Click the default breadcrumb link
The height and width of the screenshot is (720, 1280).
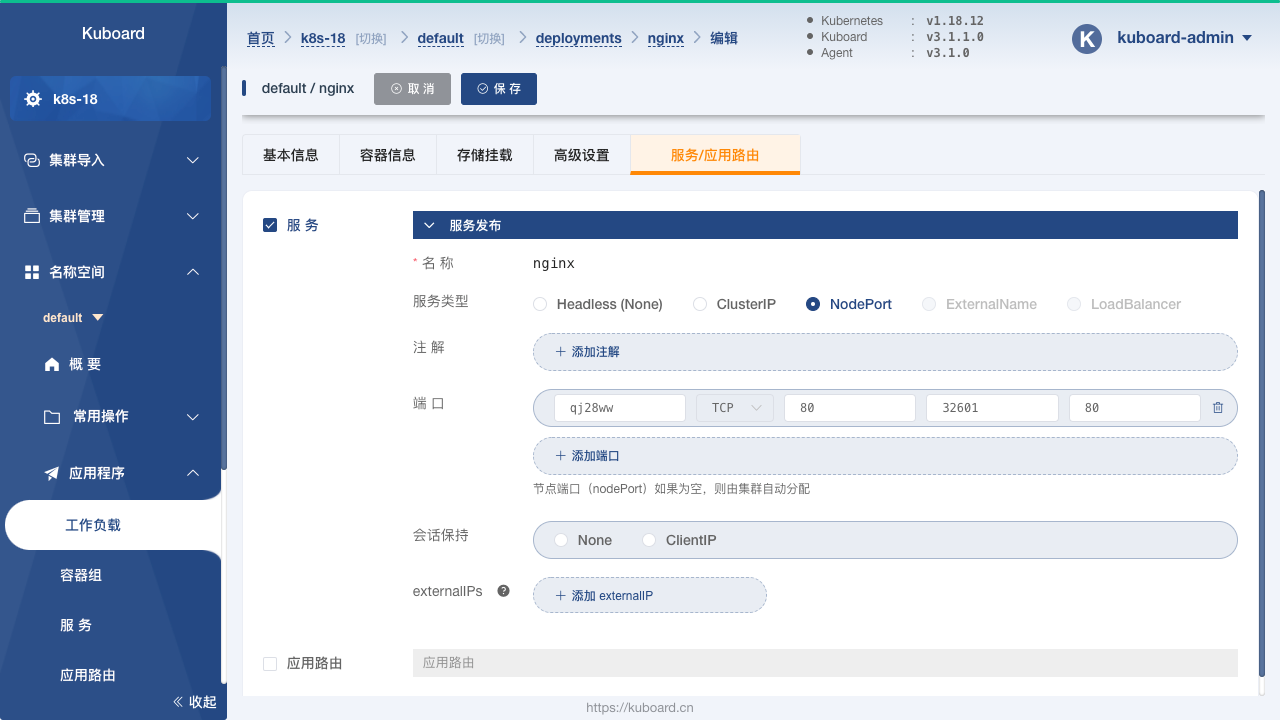(440, 38)
